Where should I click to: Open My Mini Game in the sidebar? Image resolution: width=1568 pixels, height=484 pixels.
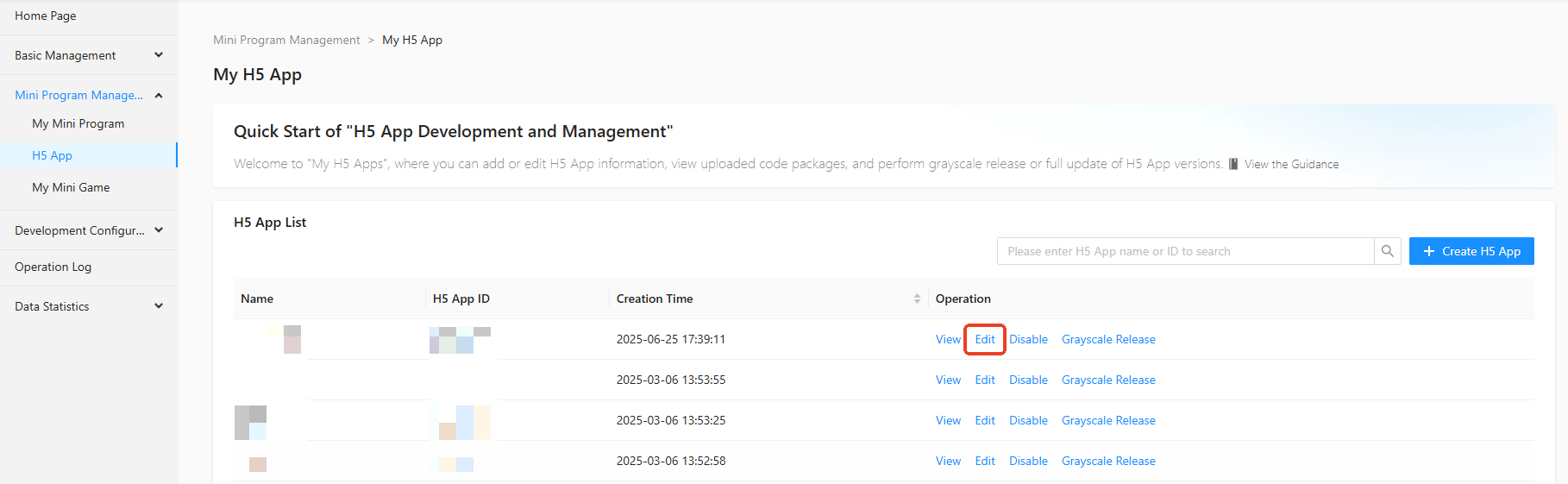[x=71, y=187]
